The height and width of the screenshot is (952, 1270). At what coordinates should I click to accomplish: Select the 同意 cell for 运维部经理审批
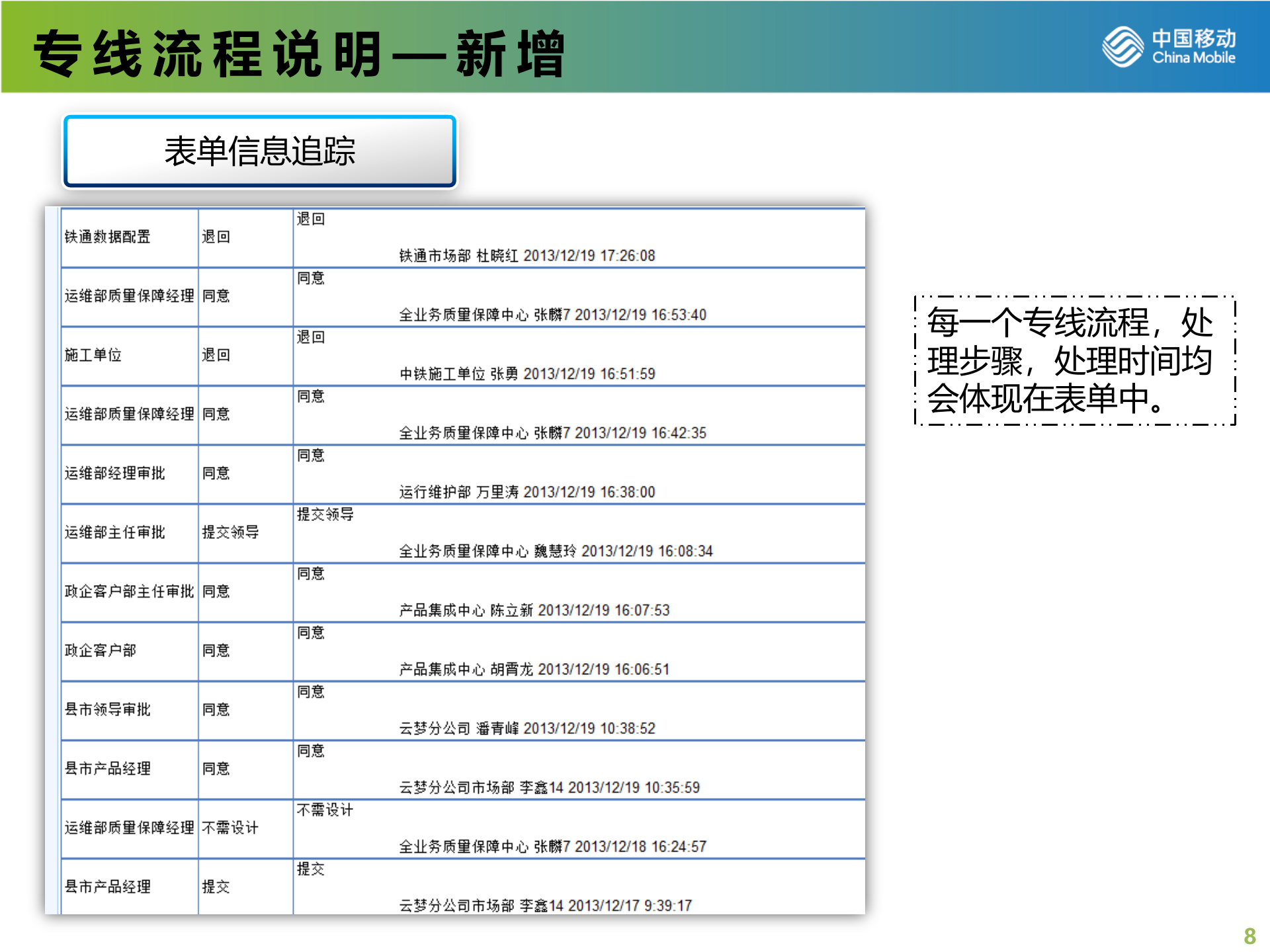[x=217, y=473]
